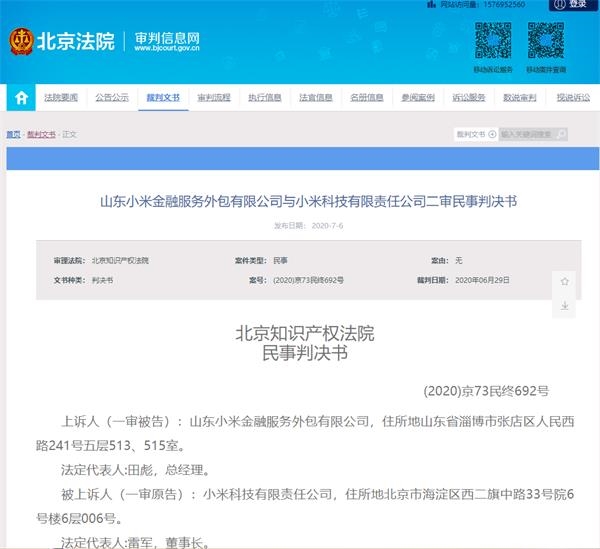Open the 视说诉讼 nav tab

(x=573, y=98)
